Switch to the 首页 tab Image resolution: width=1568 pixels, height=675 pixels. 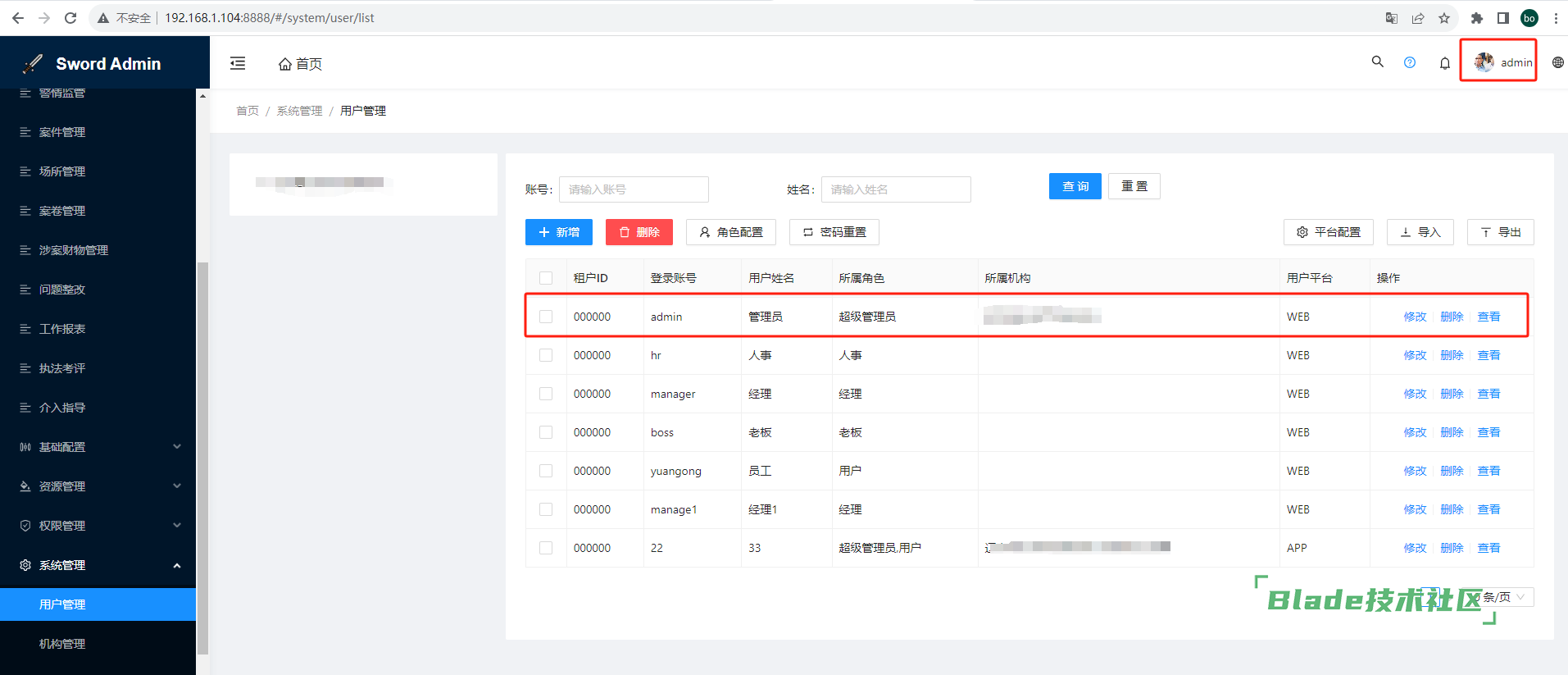300,64
